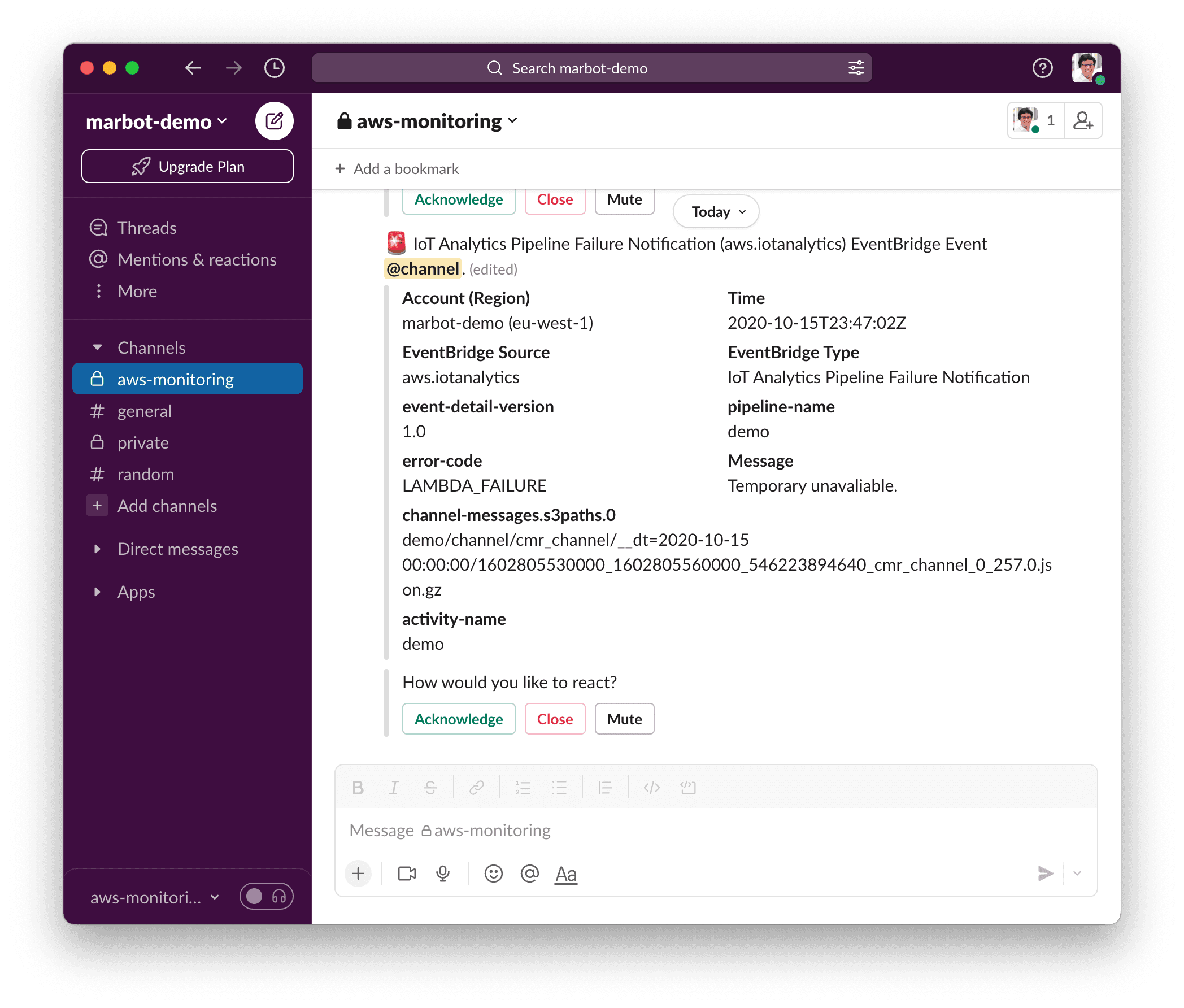Image resolution: width=1184 pixels, height=1008 pixels.
Task: Open marbot-demo workspace menu
Action: click(156, 121)
